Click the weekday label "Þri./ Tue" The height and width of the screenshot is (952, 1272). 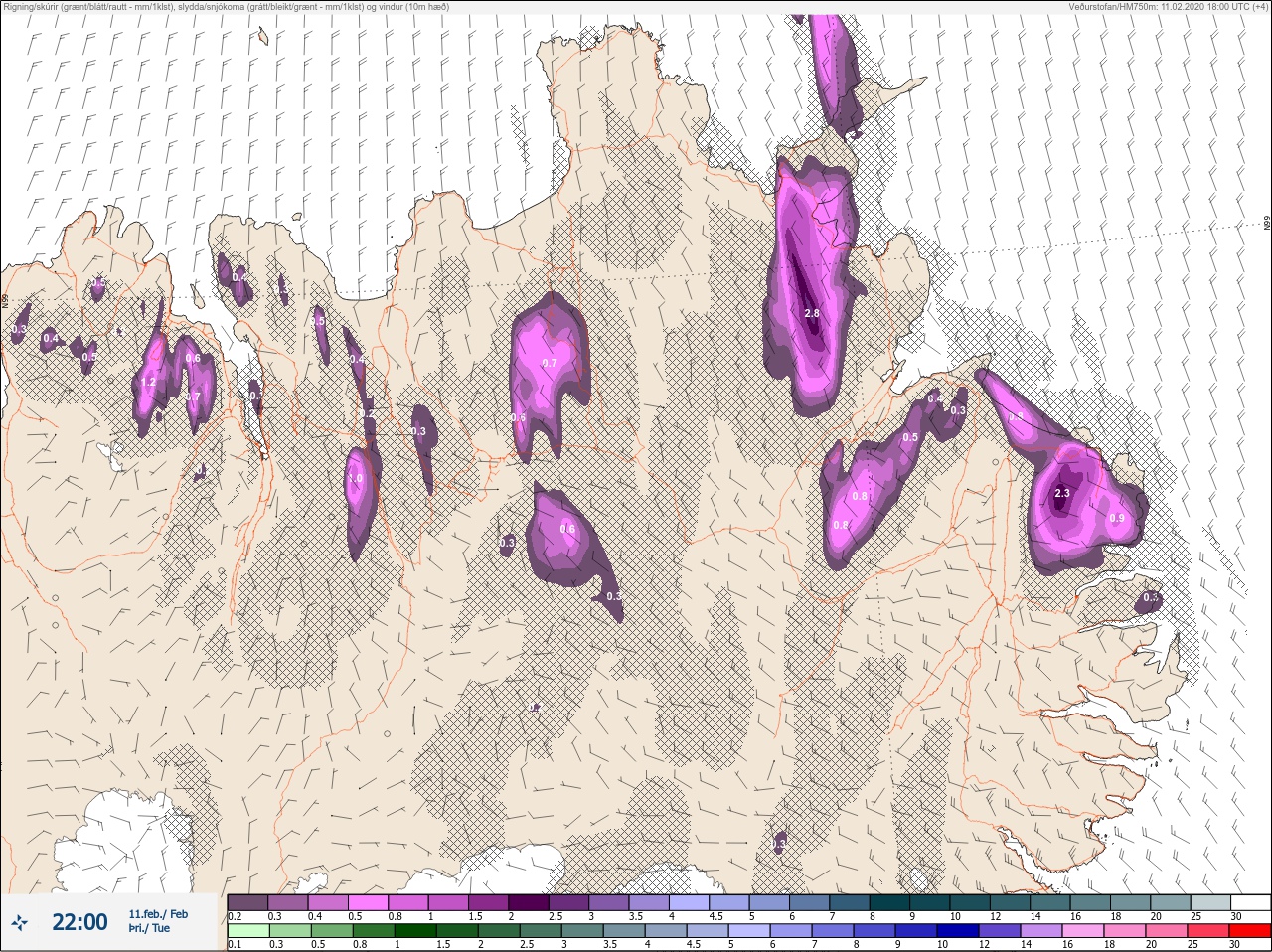tap(149, 929)
